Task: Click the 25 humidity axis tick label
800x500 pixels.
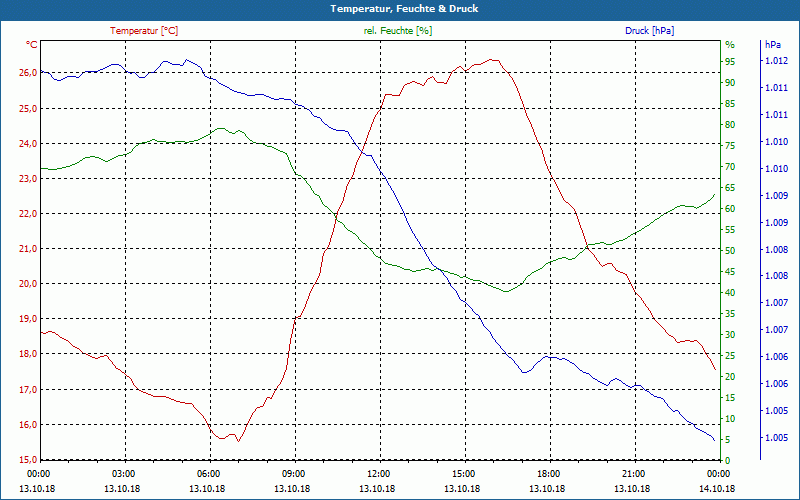Action: (x=730, y=356)
